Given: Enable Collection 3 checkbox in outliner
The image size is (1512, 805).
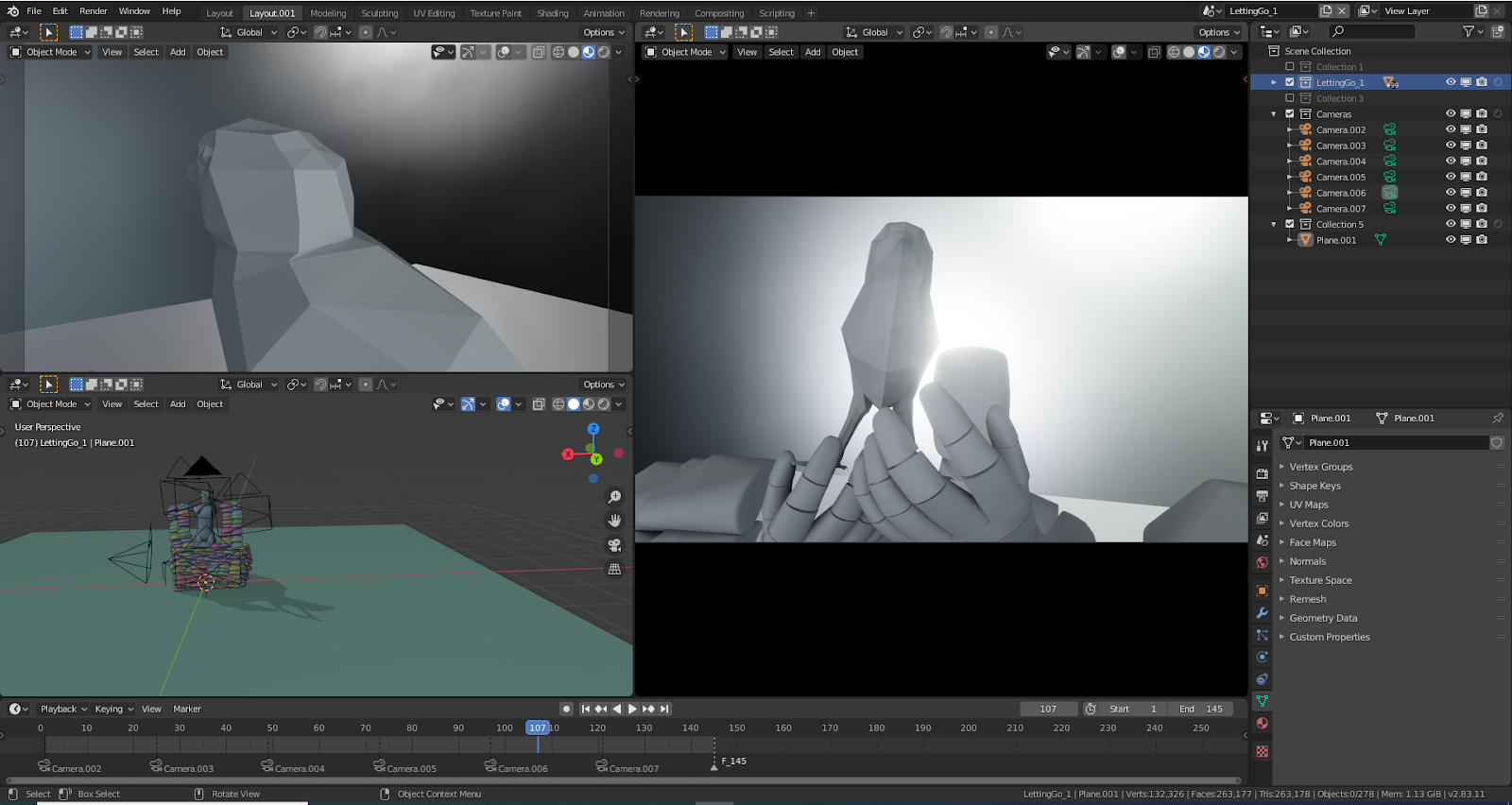Looking at the screenshot, I should (1290, 98).
